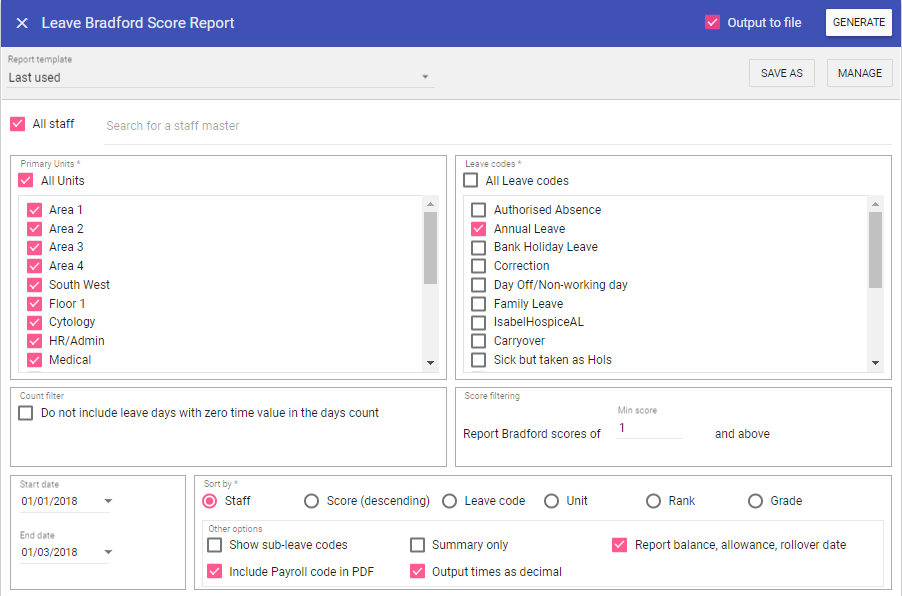The image size is (902, 596).
Task: Click the Min score input field
Action: 650,428
